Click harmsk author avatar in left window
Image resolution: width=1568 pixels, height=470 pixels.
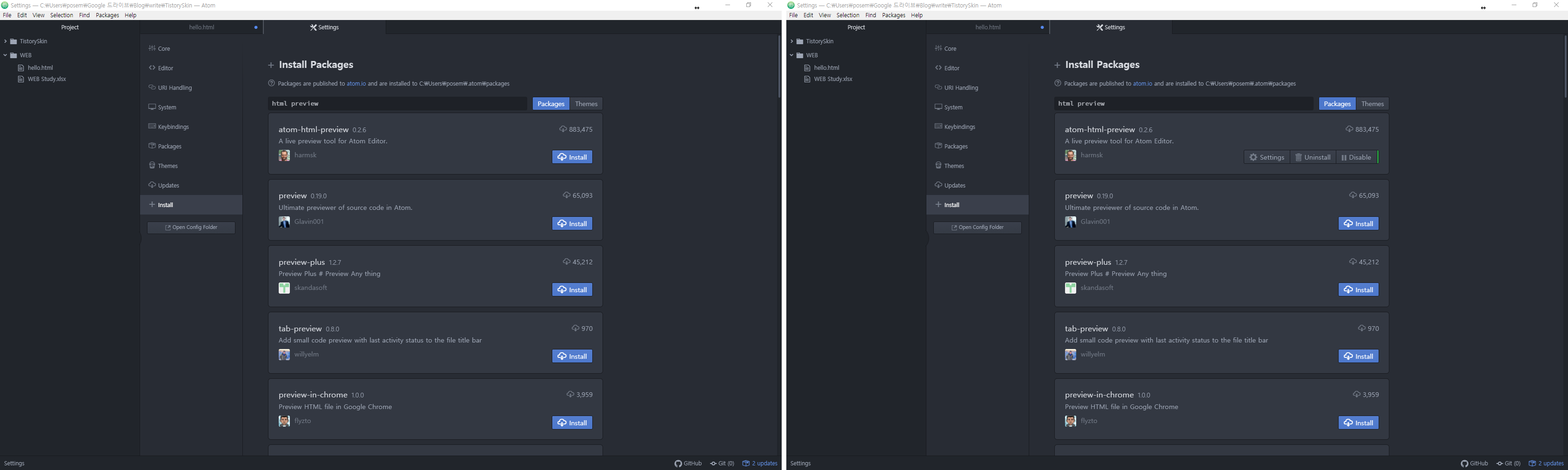[x=284, y=156]
